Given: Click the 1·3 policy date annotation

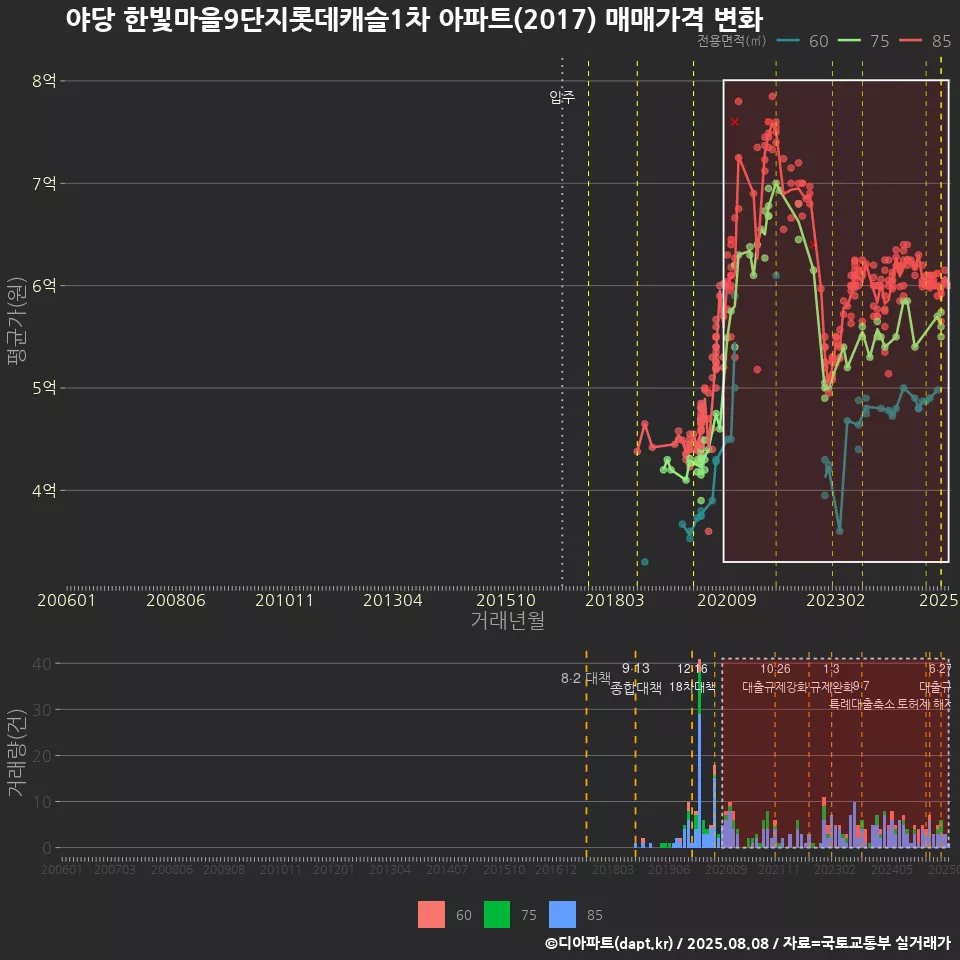Looking at the screenshot, I should pos(831,669).
